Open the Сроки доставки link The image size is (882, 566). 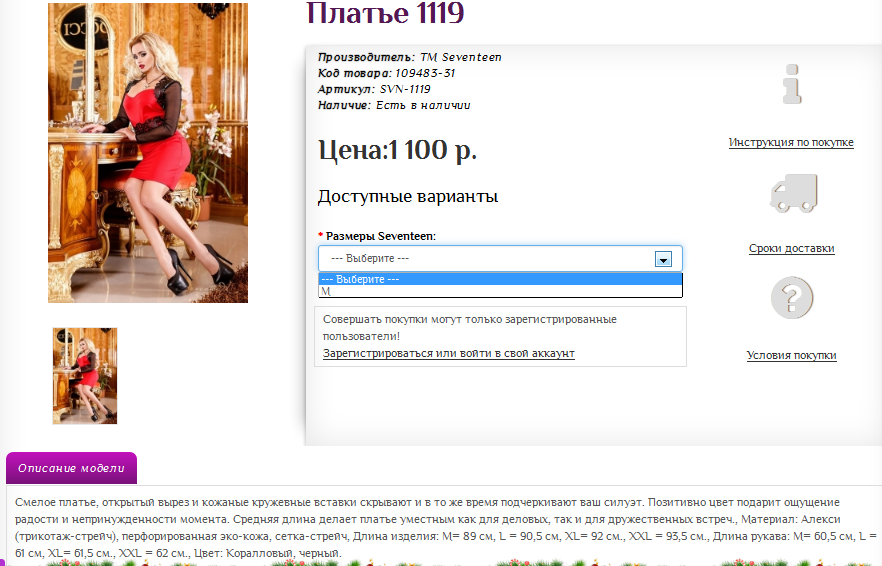[x=791, y=248]
